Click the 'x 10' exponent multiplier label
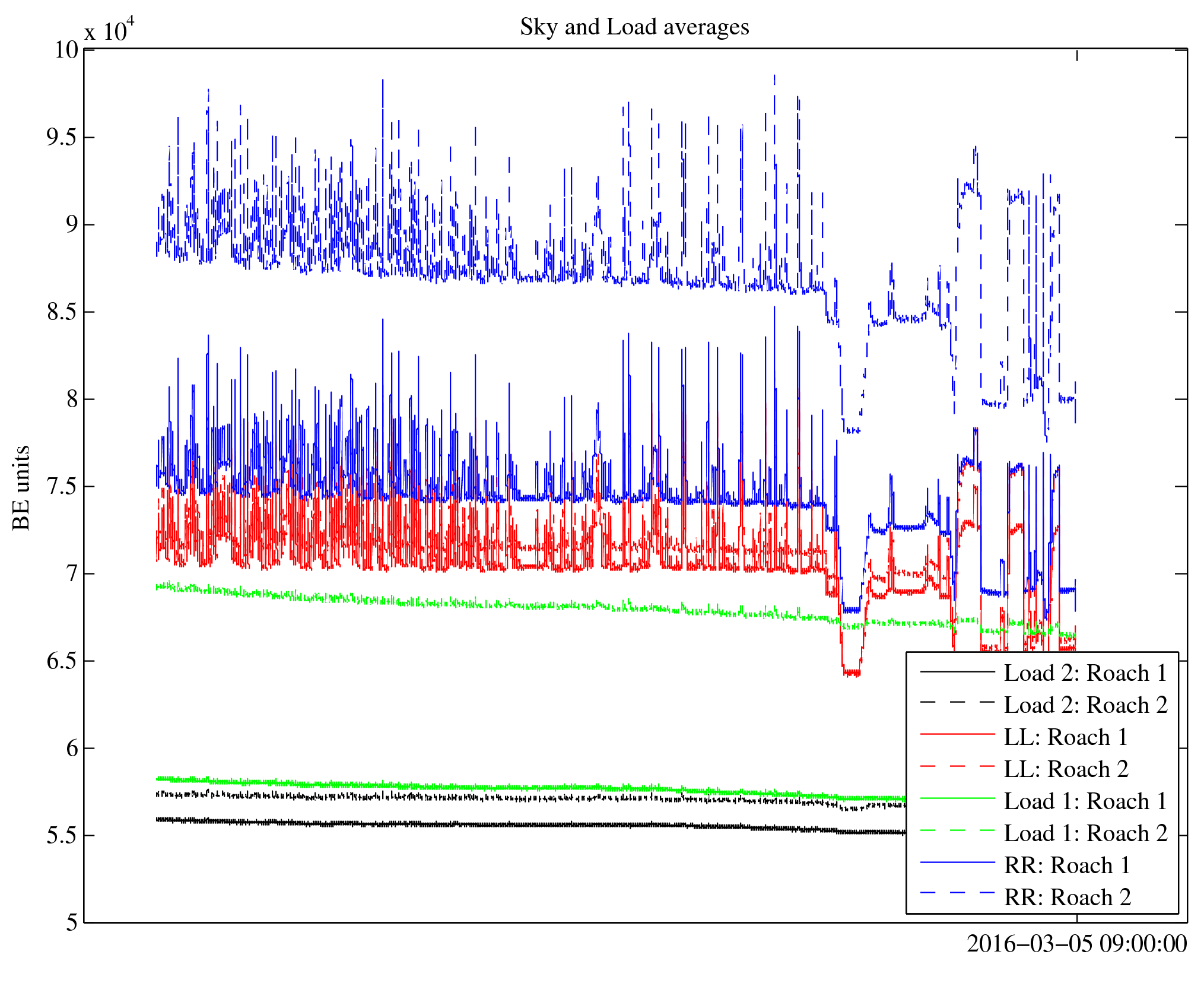This screenshot has width=1204, height=999. (109, 31)
